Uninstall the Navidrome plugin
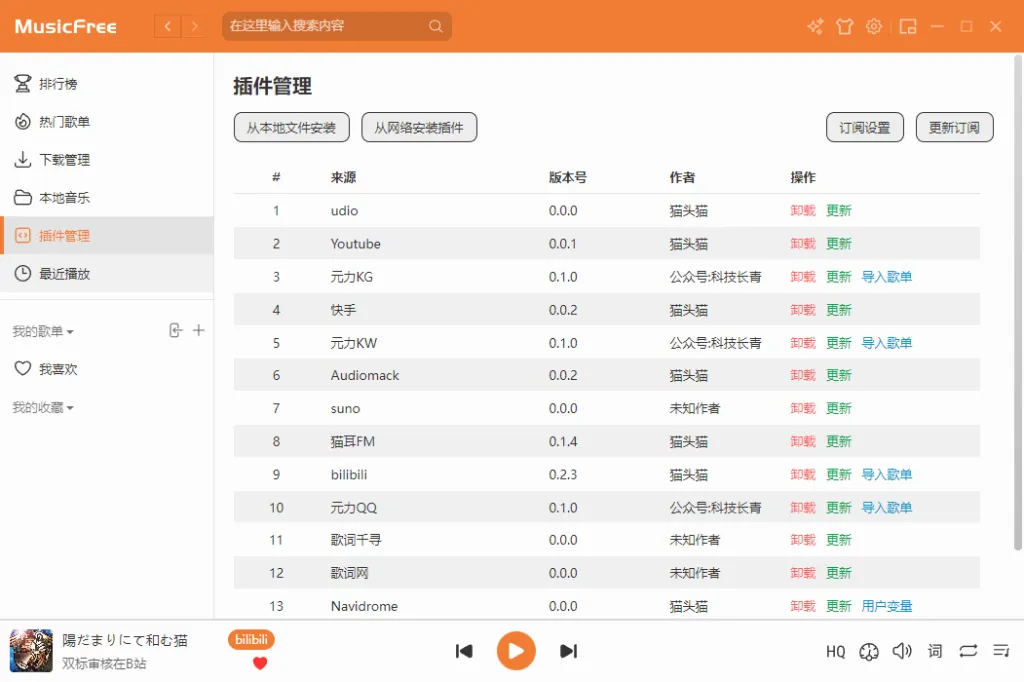The width and height of the screenshot is (1024, 682). (x=803, y=606)
